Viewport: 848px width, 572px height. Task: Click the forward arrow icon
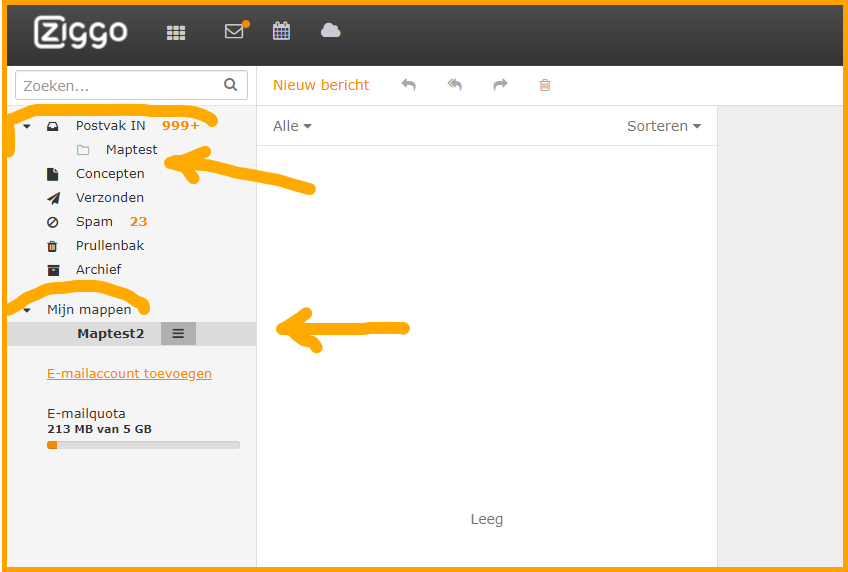pos(500,85)
